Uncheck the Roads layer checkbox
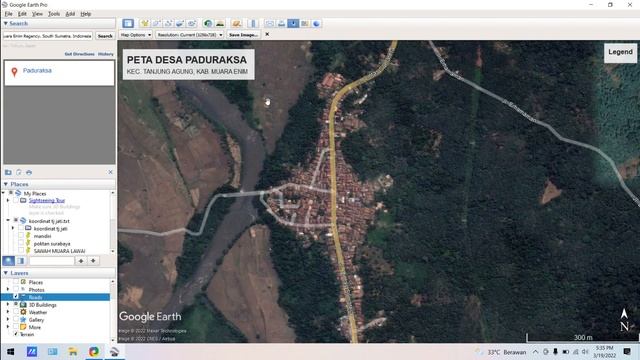 tap(16, 297)
